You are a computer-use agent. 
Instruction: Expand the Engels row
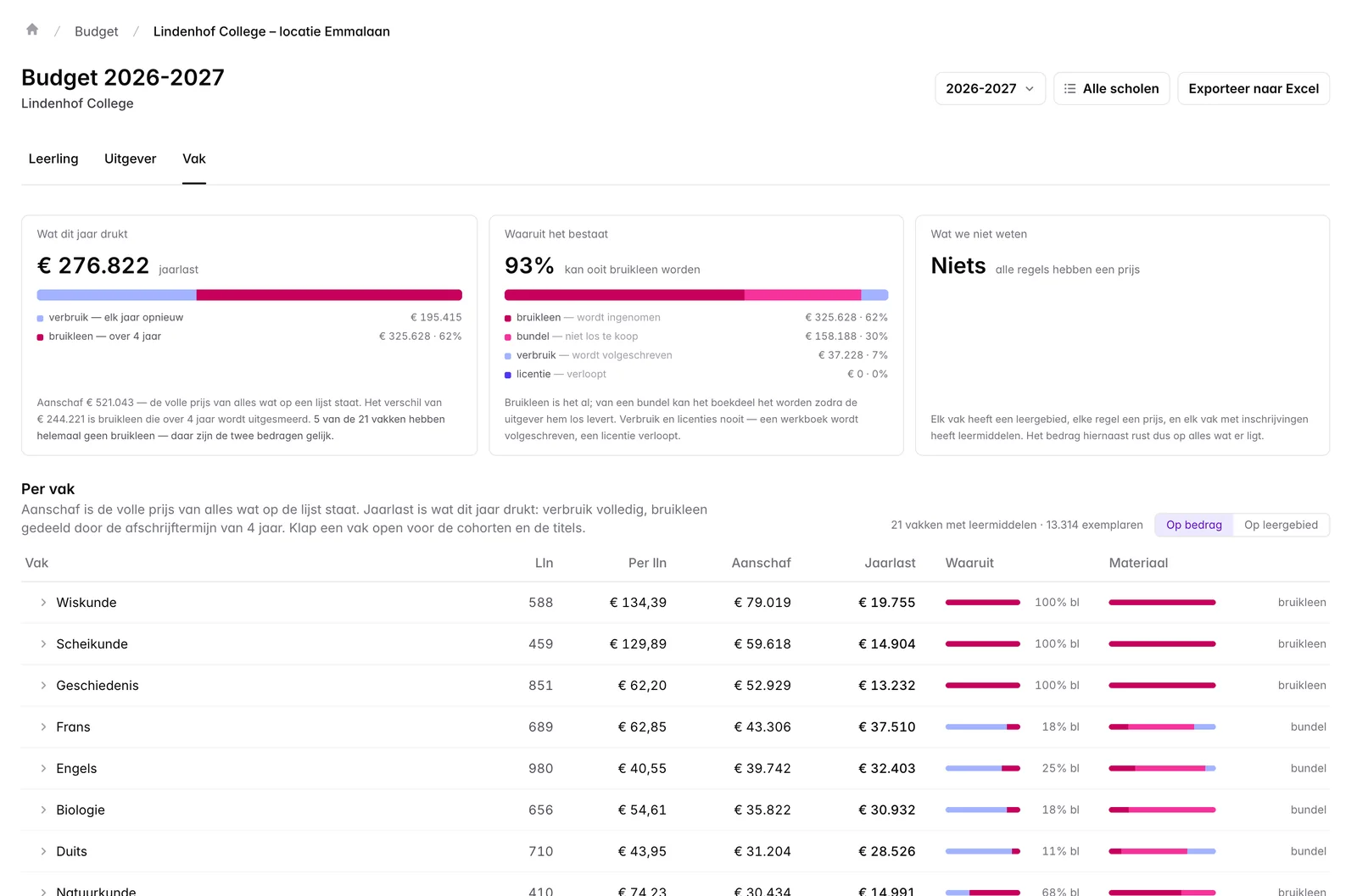43,769
